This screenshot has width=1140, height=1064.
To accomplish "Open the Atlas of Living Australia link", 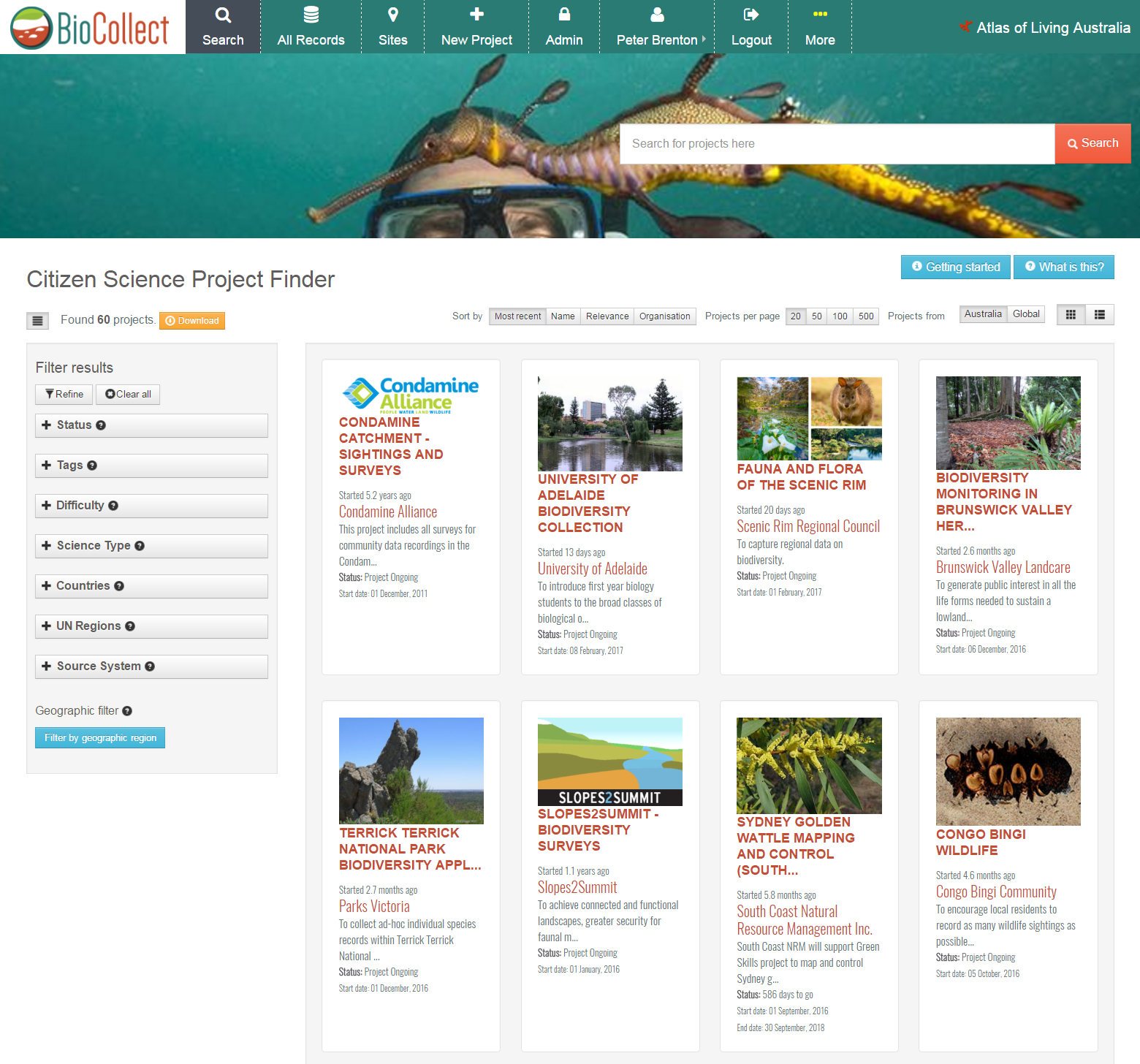I will 1045,28.
